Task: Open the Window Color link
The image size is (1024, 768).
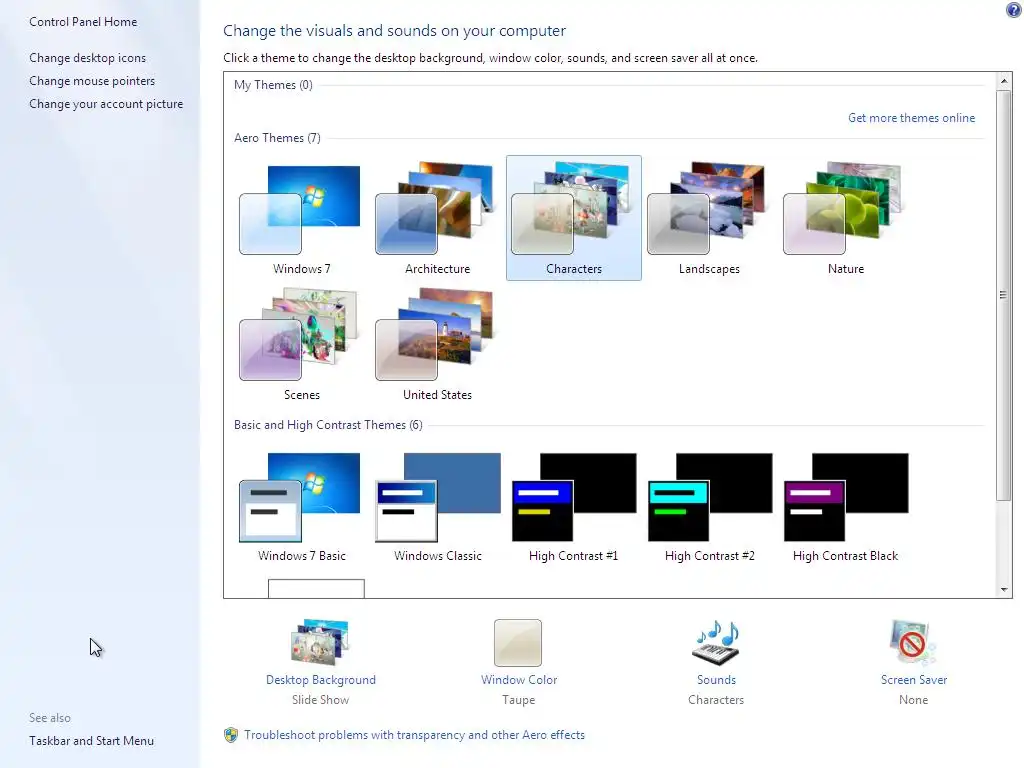Action: click(519, 680)
